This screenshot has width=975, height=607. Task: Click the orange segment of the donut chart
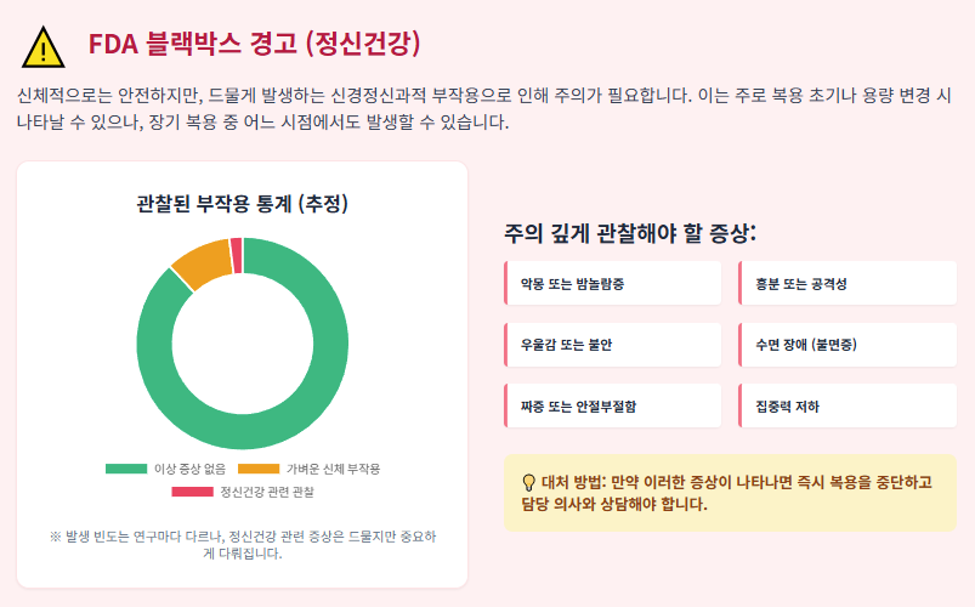coord(202,265)
